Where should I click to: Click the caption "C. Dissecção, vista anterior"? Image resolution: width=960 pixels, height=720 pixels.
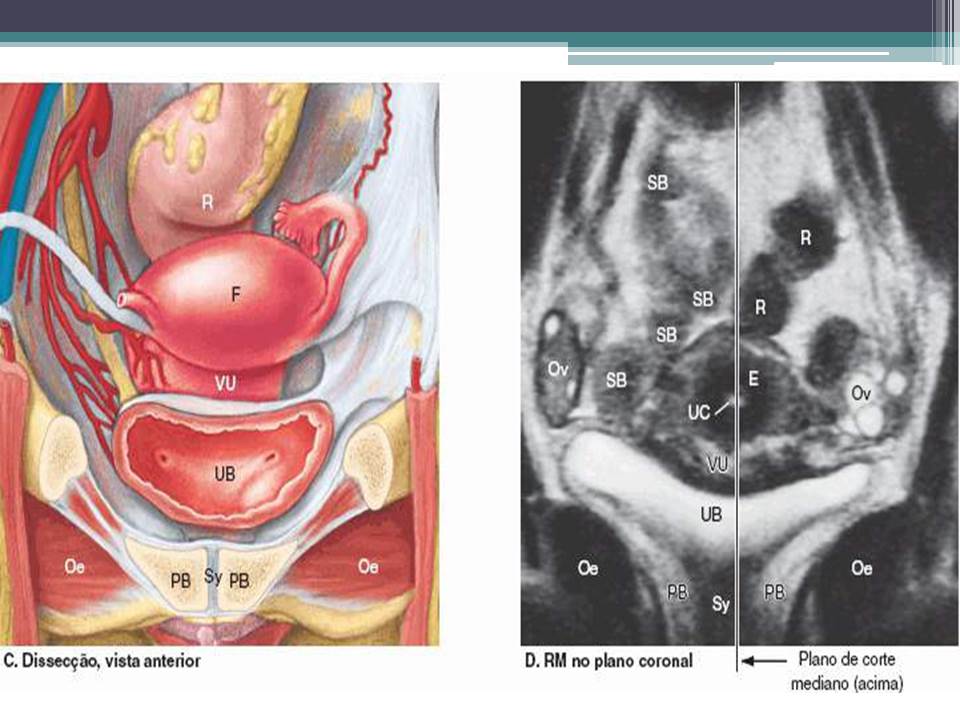point(102,661)
